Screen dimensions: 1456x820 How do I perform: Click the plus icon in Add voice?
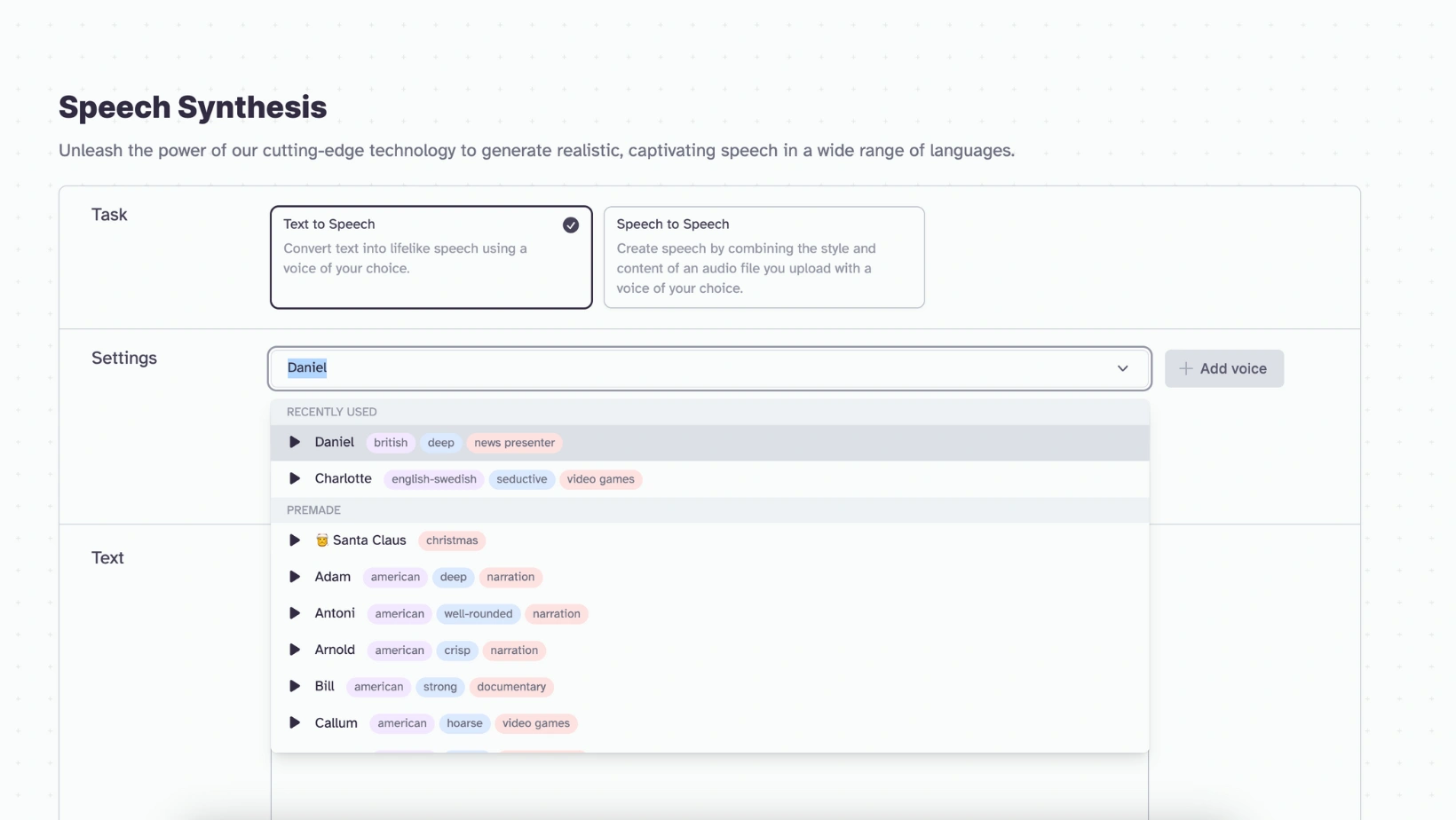(1186, 368)
